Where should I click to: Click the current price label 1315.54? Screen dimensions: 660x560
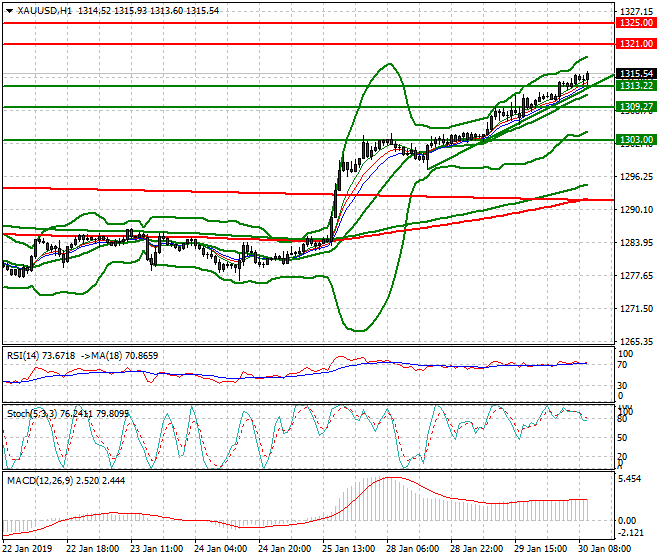point(636,74)
